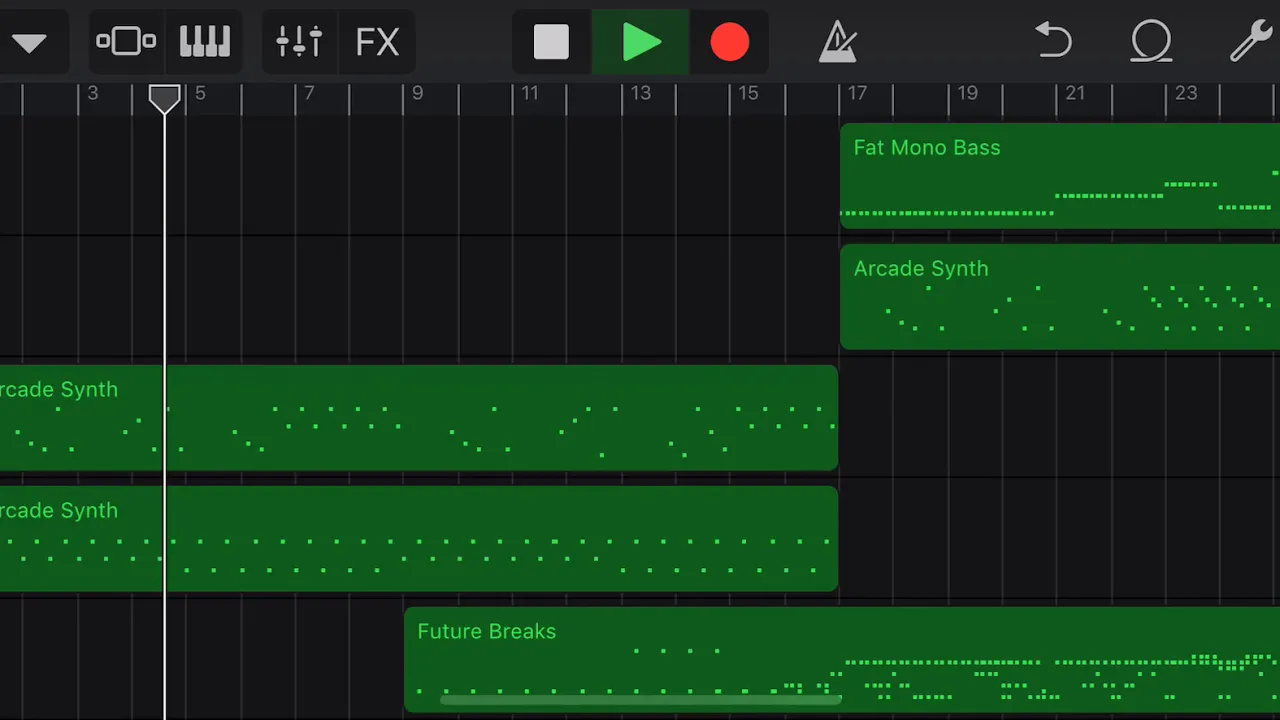1280x720 pixels.
Task: Undo the last action
Action: tap(1053, 42)
